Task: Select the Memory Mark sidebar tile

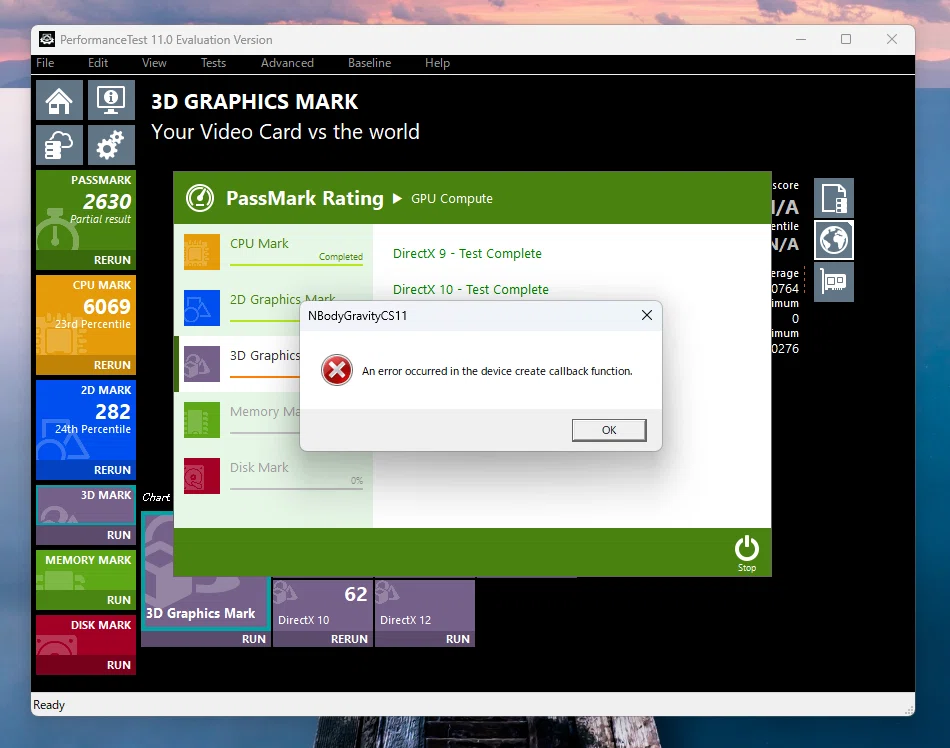Action: click(x=86, y=570)
